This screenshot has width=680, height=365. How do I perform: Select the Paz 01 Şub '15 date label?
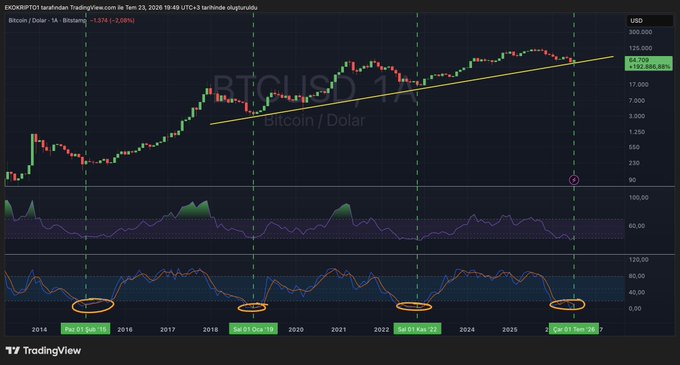coord(85,329)
